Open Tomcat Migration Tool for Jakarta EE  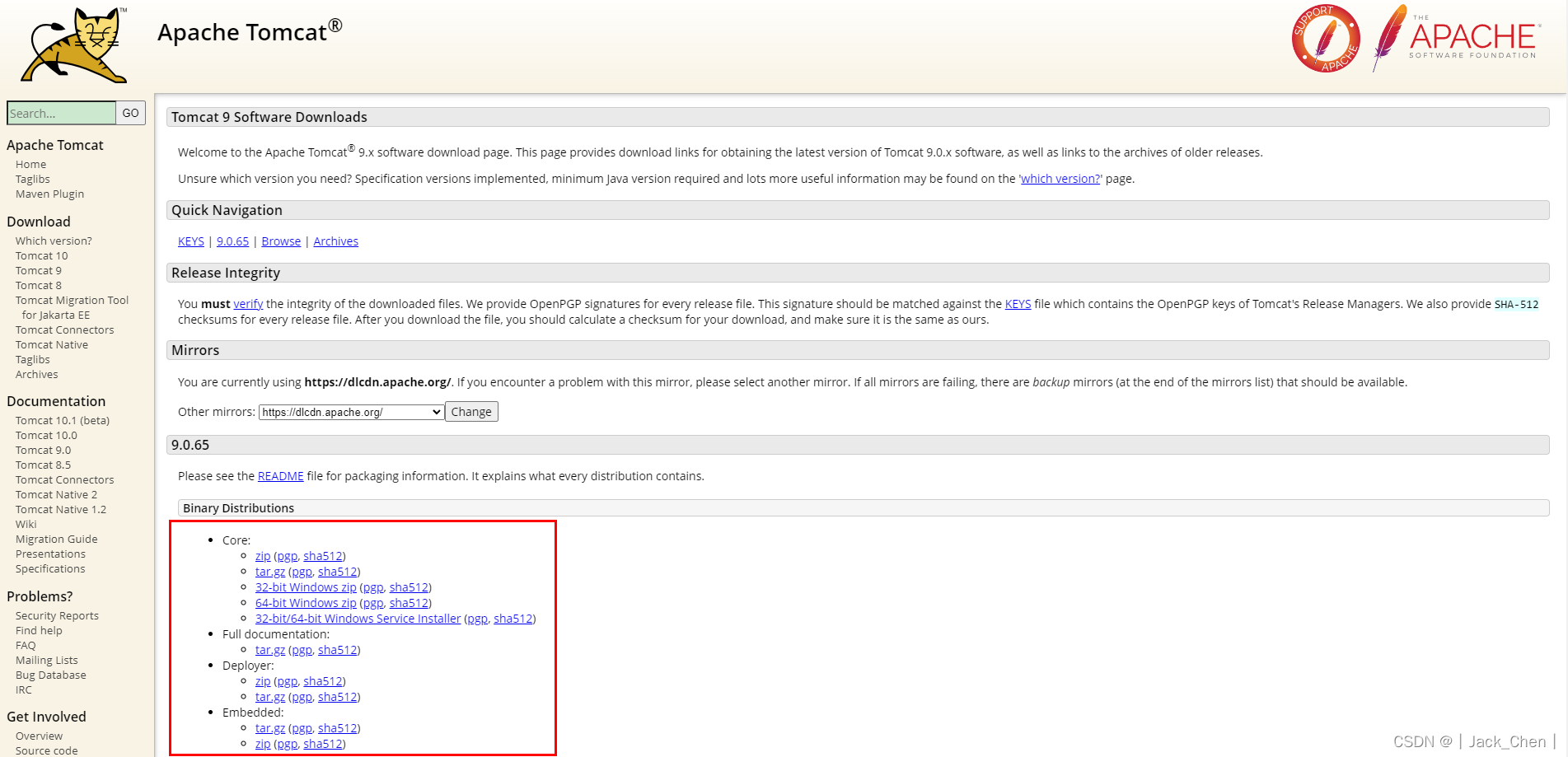click(x=72, y=308)
